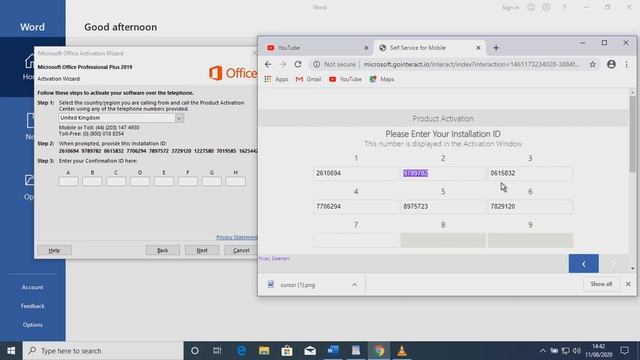
Task: Open Task View on taskbar
Action: click(217, 351)
